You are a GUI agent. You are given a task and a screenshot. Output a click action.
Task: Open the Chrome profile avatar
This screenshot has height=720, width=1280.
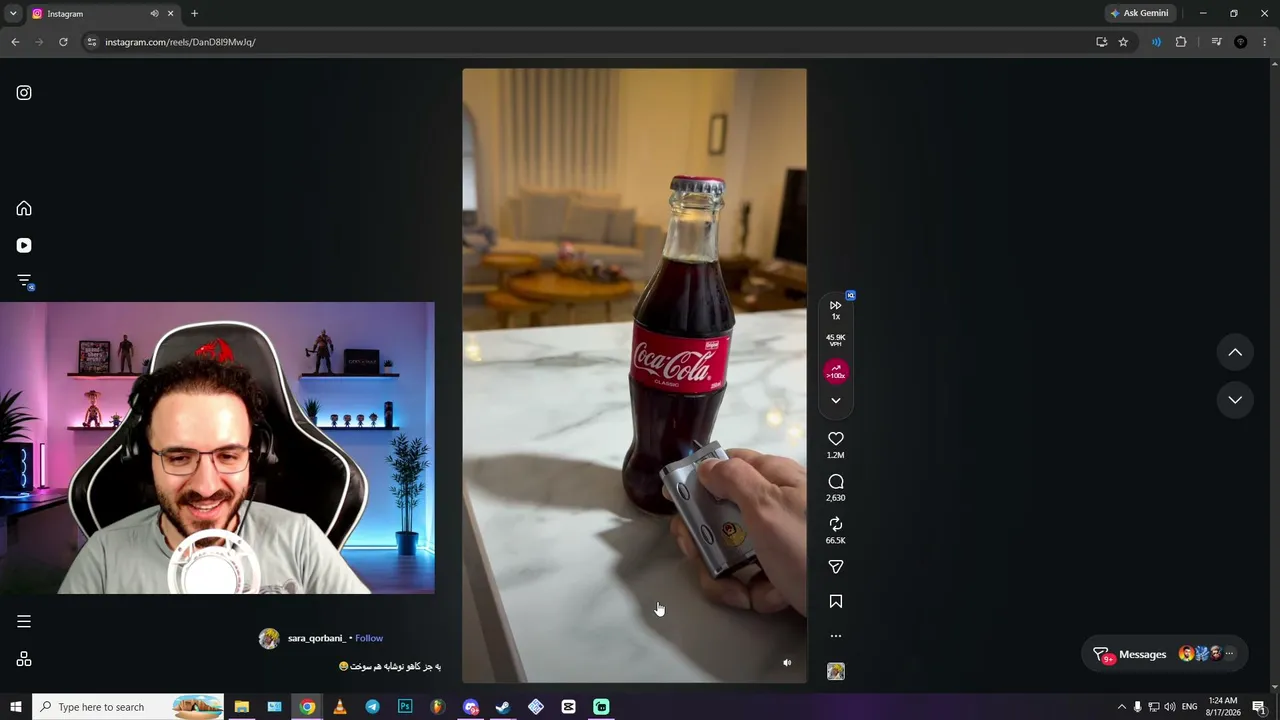point(1241,42)
